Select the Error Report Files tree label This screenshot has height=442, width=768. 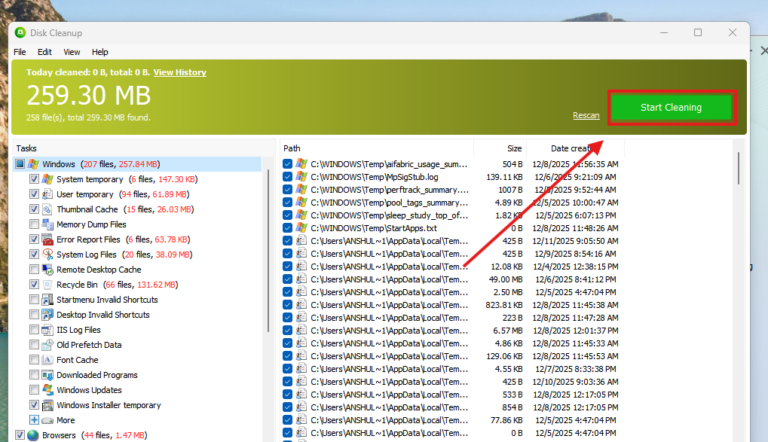[x=88, y=240]
